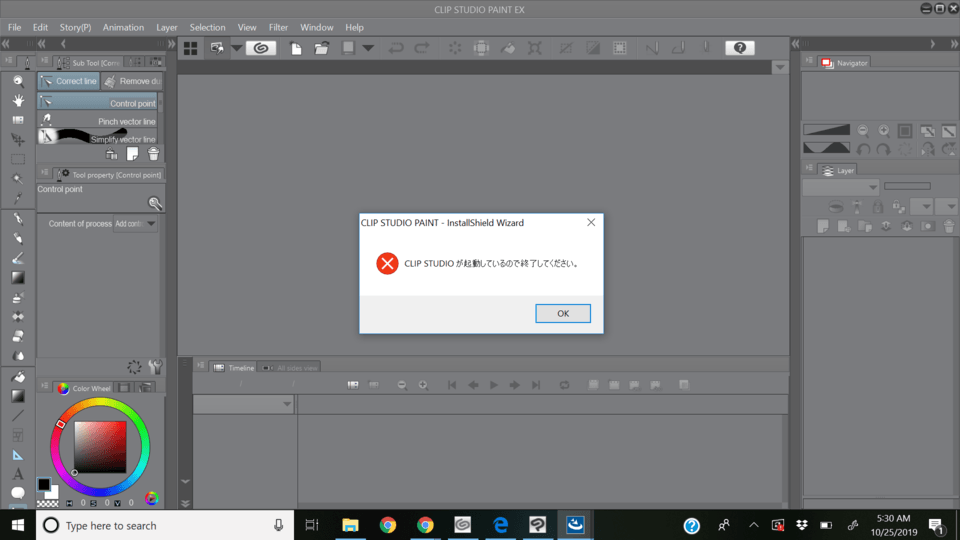Open the Filter menu
Screen dimensions: 960x540
[278, 28]
